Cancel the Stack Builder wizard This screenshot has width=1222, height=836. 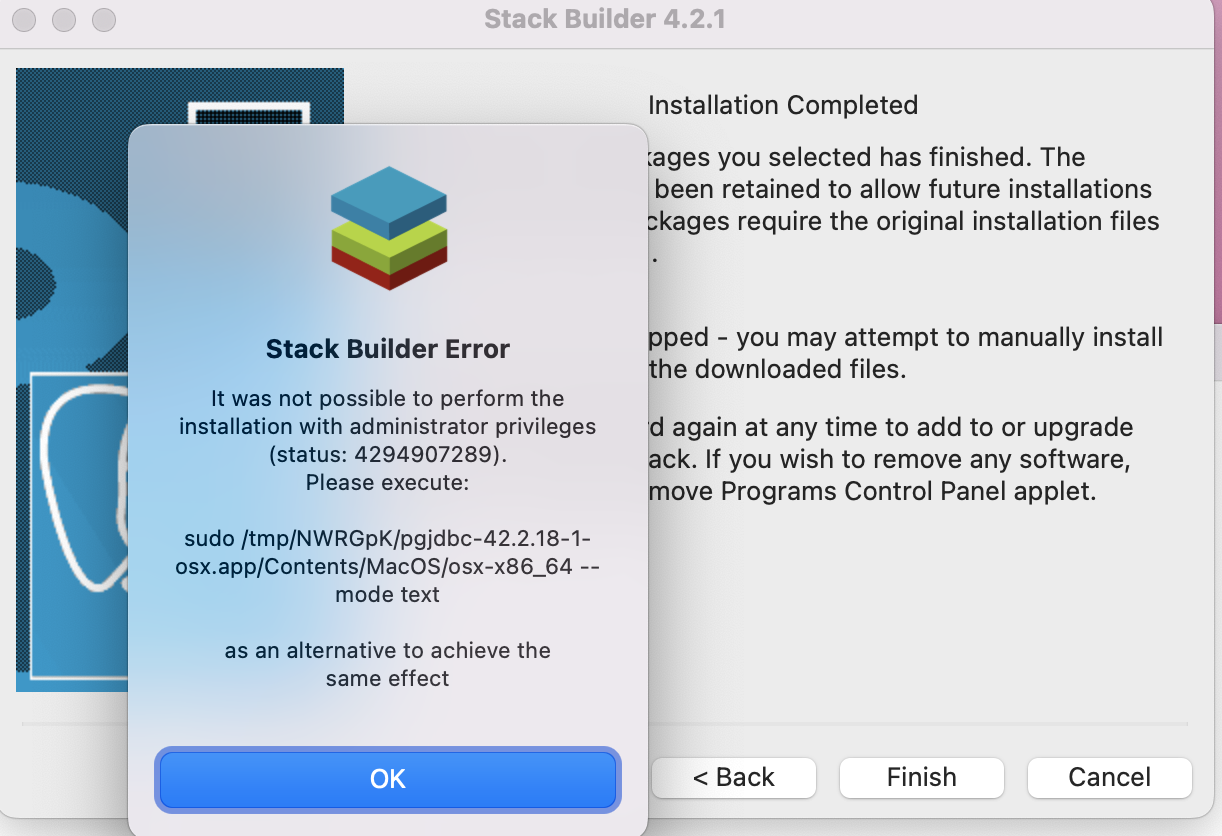1109,778
